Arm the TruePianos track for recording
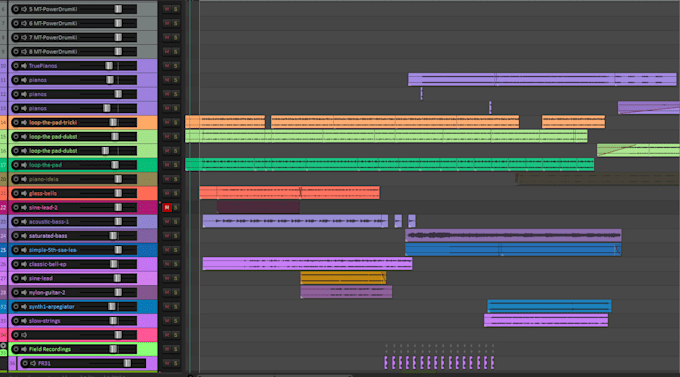 pyautogui.click(x=16, y=66)
